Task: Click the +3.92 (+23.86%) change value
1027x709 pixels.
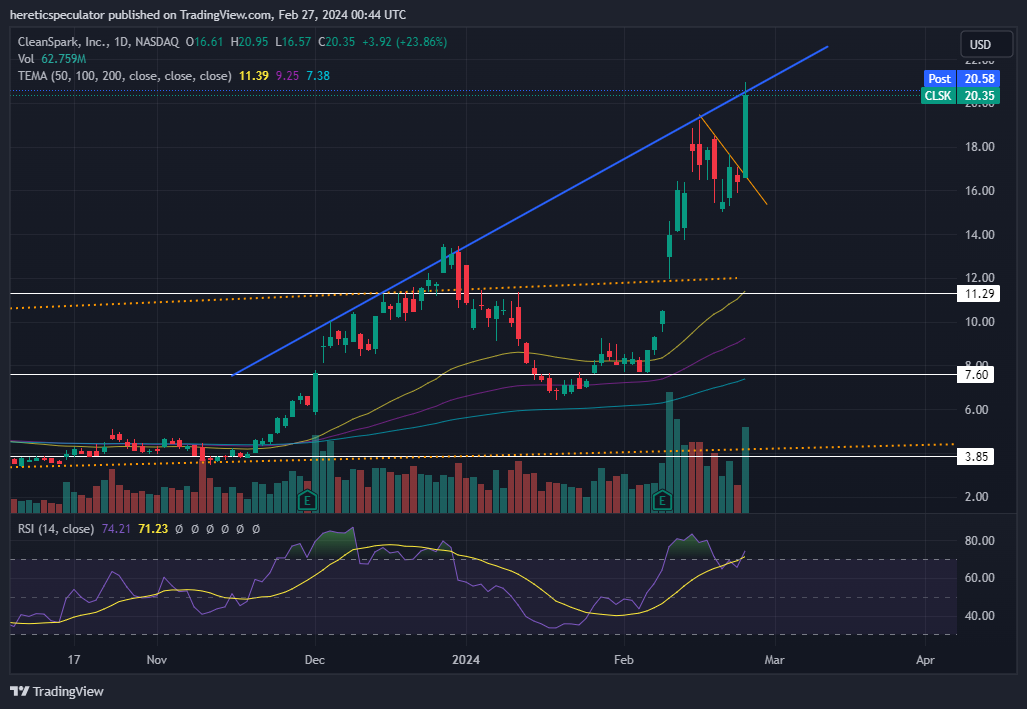Action: click(404, 42)
